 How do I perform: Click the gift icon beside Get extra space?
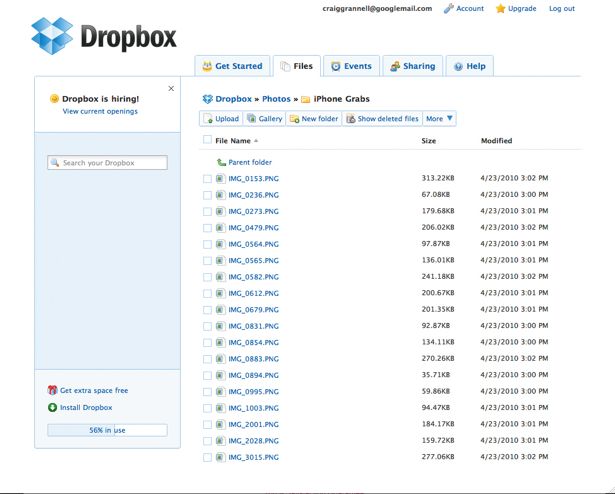coord(52,390)
